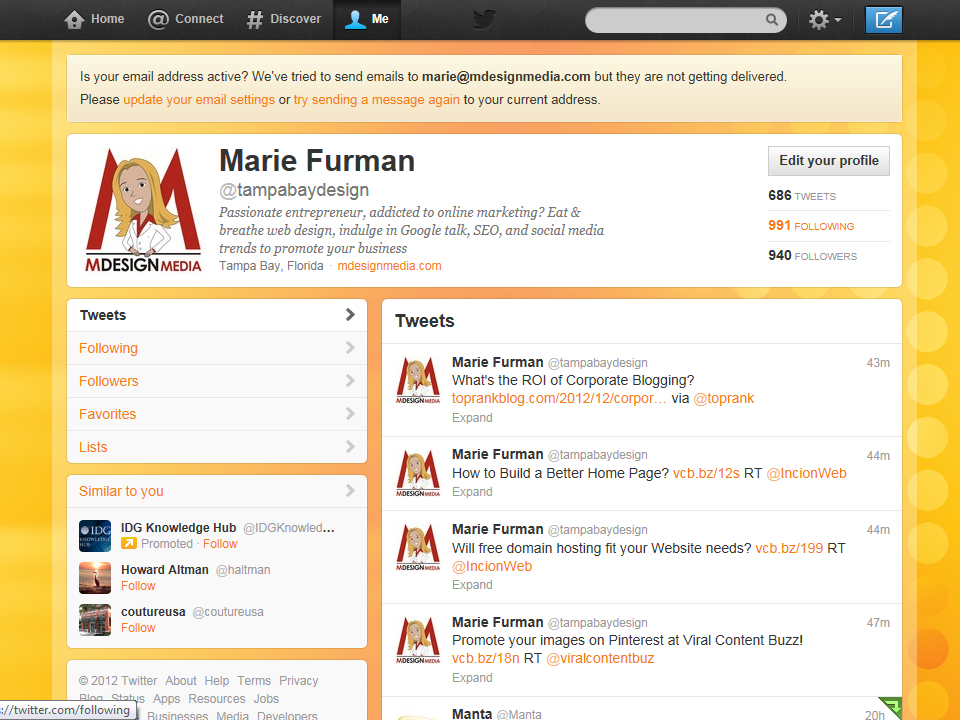Expand the free domain hosting tweet
Image resolution: width=960 pixels, height=720 pixels.
click(472, 585)
